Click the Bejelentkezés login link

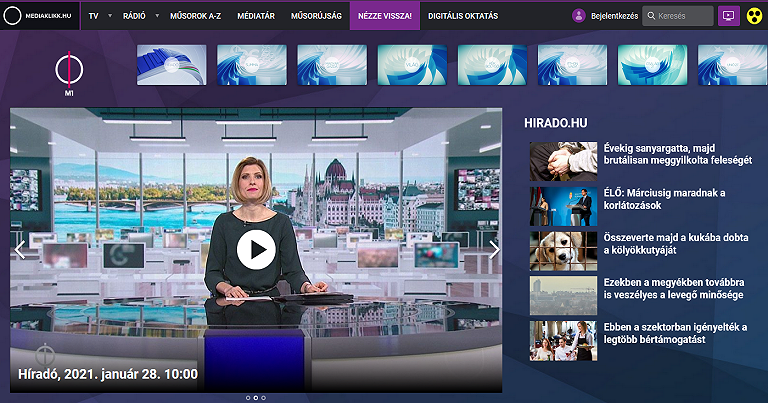tap(615, 16)
